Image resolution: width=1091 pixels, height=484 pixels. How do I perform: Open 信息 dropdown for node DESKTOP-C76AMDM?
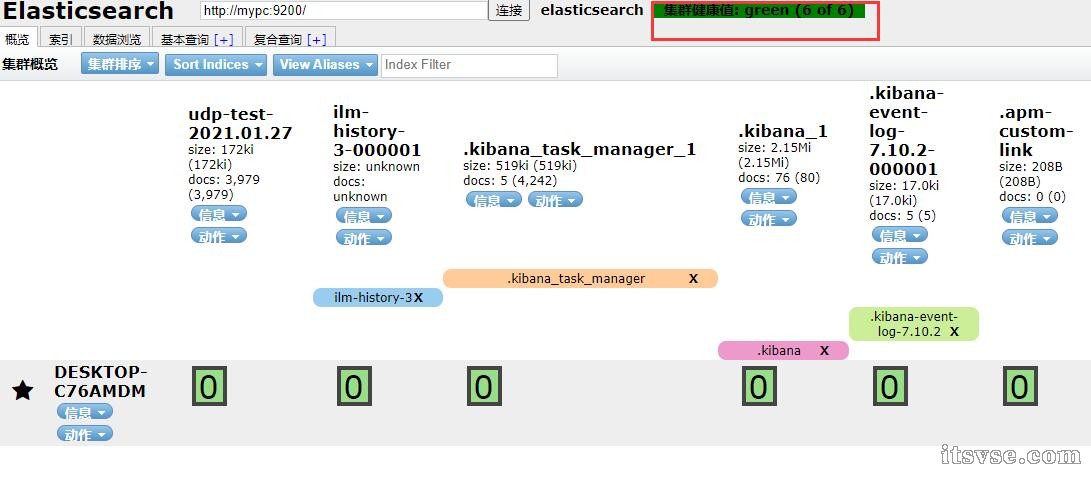click(x=85, y=412)
